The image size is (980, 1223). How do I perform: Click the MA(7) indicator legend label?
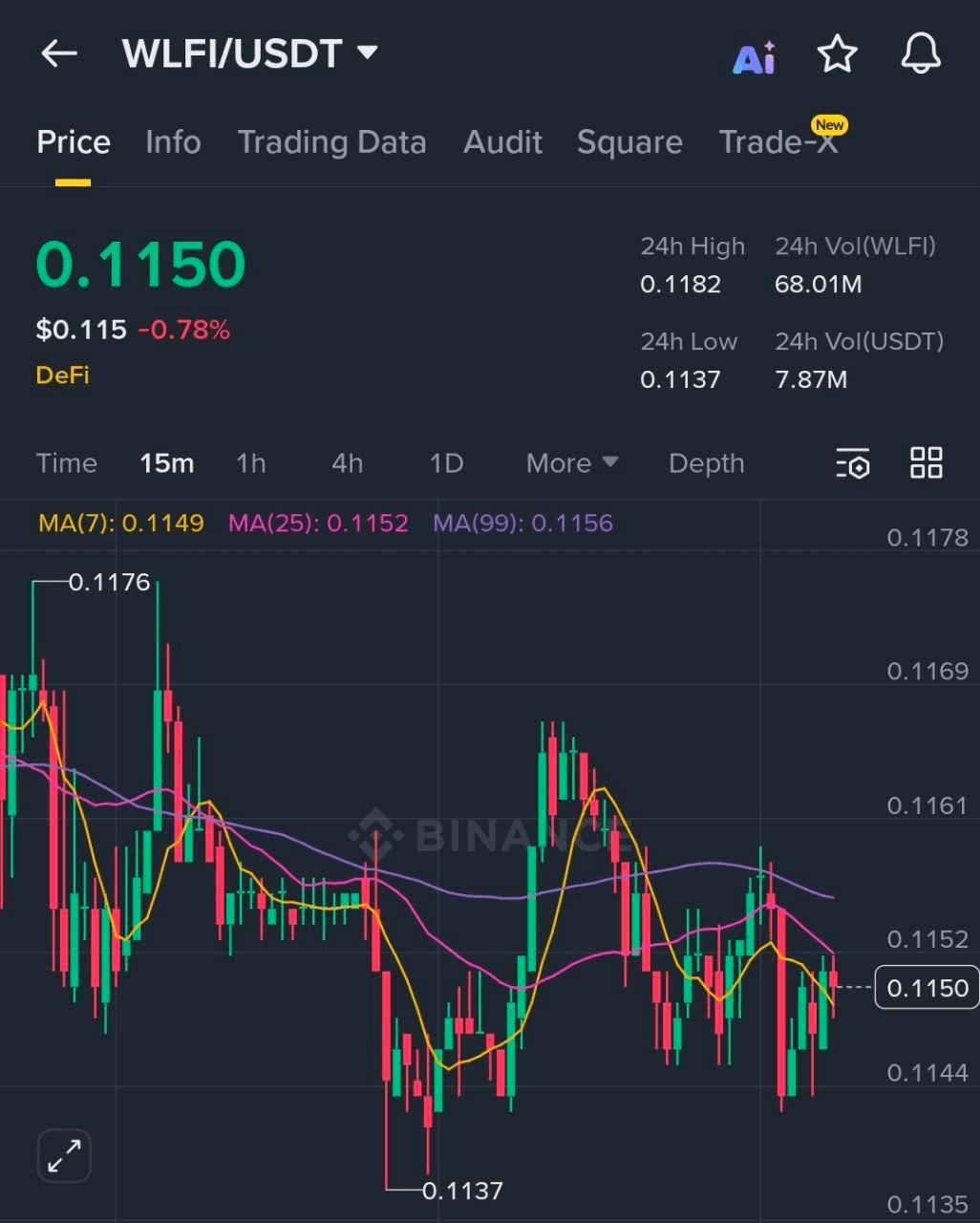pyautogui.click(x=120, y=523)
